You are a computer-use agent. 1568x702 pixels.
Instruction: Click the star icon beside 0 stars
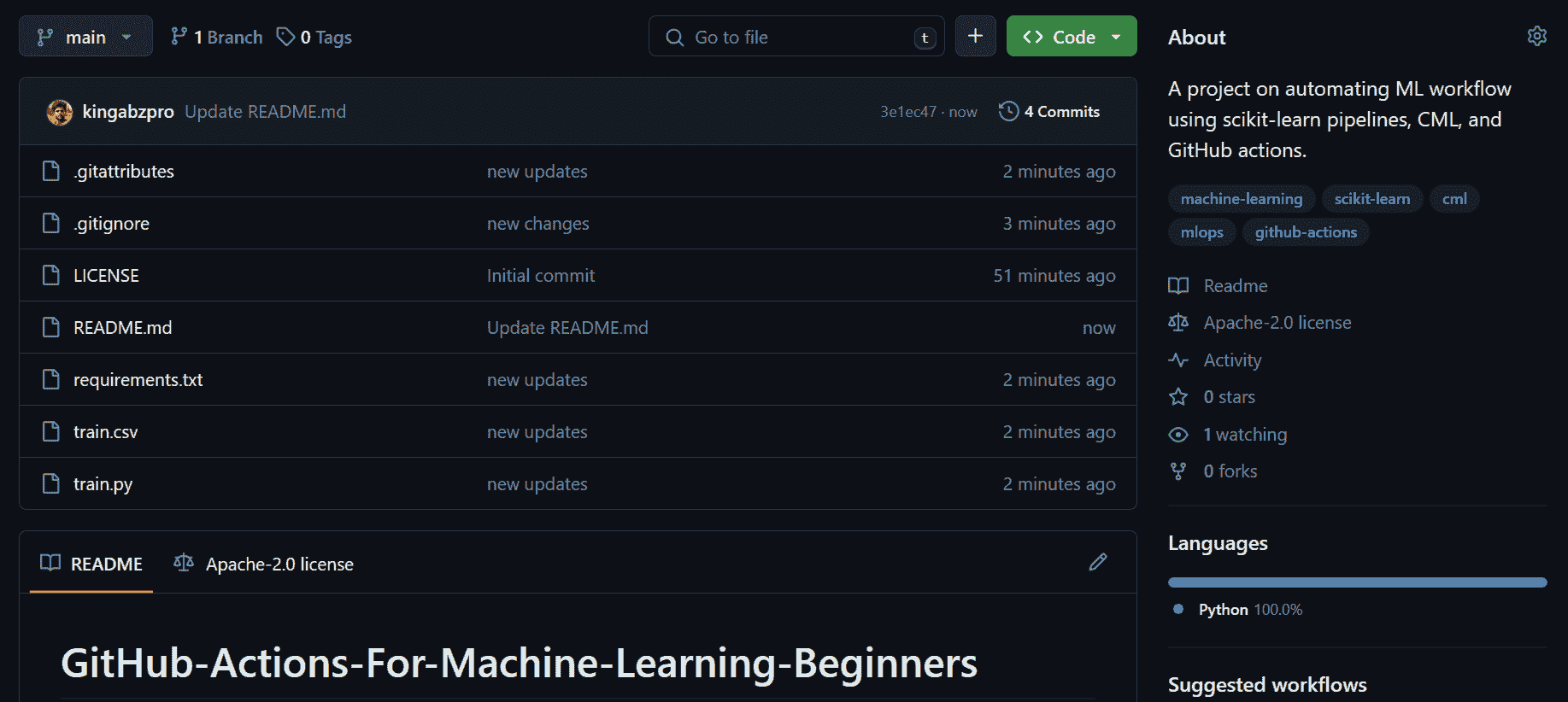click(x=1178, y=397)
